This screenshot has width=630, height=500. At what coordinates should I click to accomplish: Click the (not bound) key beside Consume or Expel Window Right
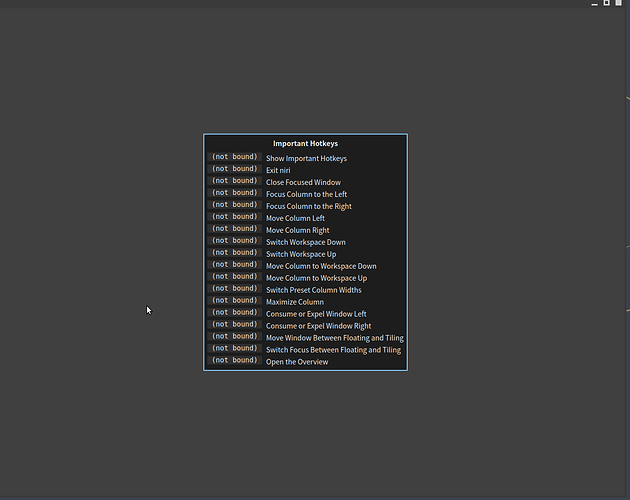click(235, 324)
